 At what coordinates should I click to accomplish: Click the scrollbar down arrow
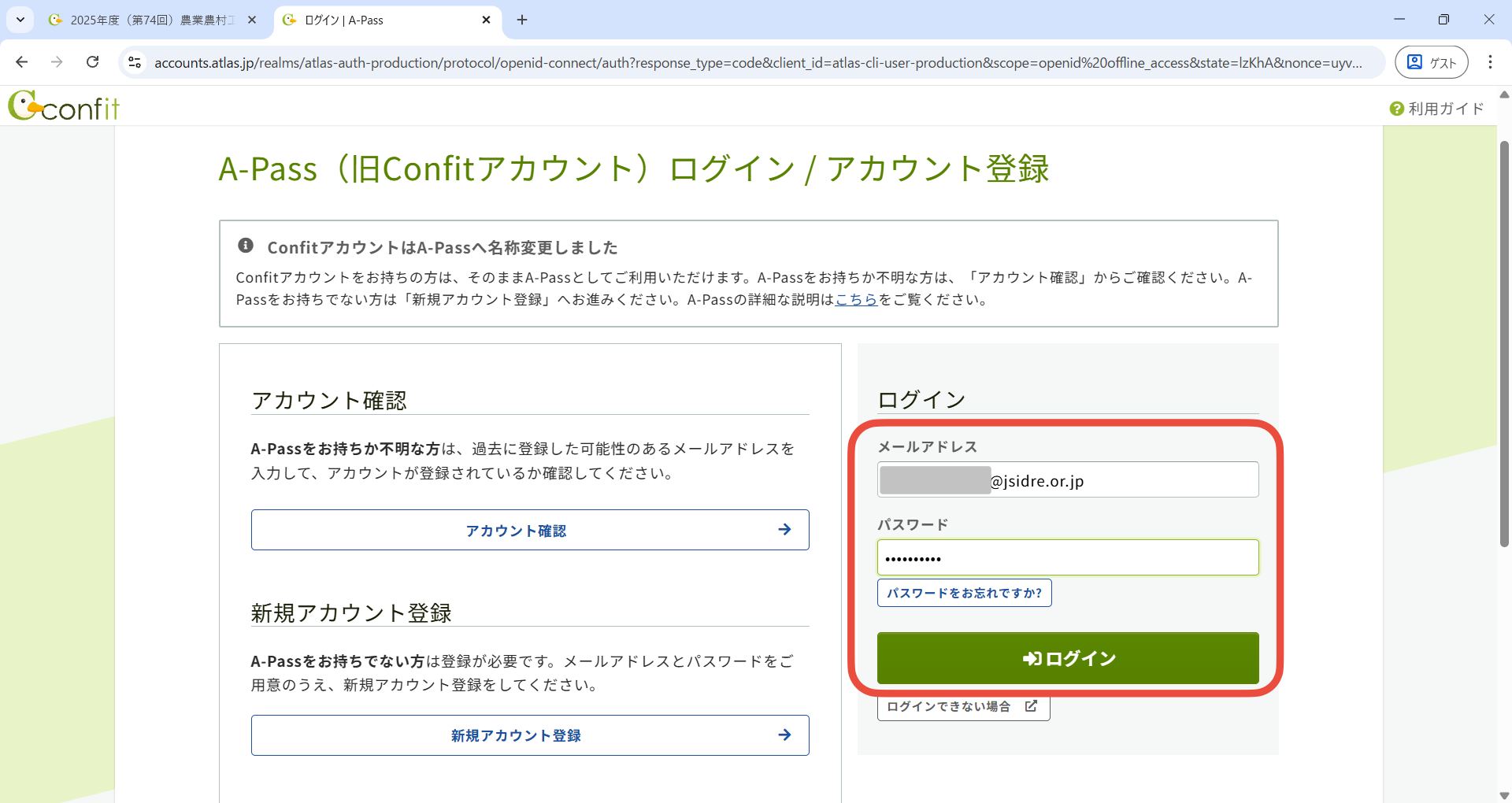[x=1504, y=795]
